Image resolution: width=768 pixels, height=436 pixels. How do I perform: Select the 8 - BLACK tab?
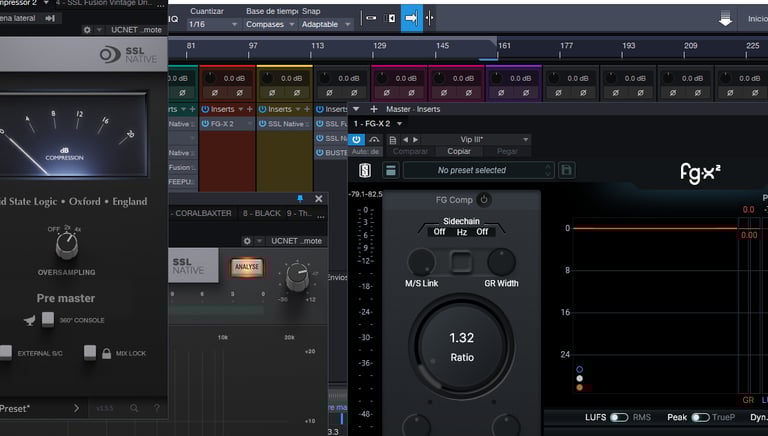[x=264, y=213]
